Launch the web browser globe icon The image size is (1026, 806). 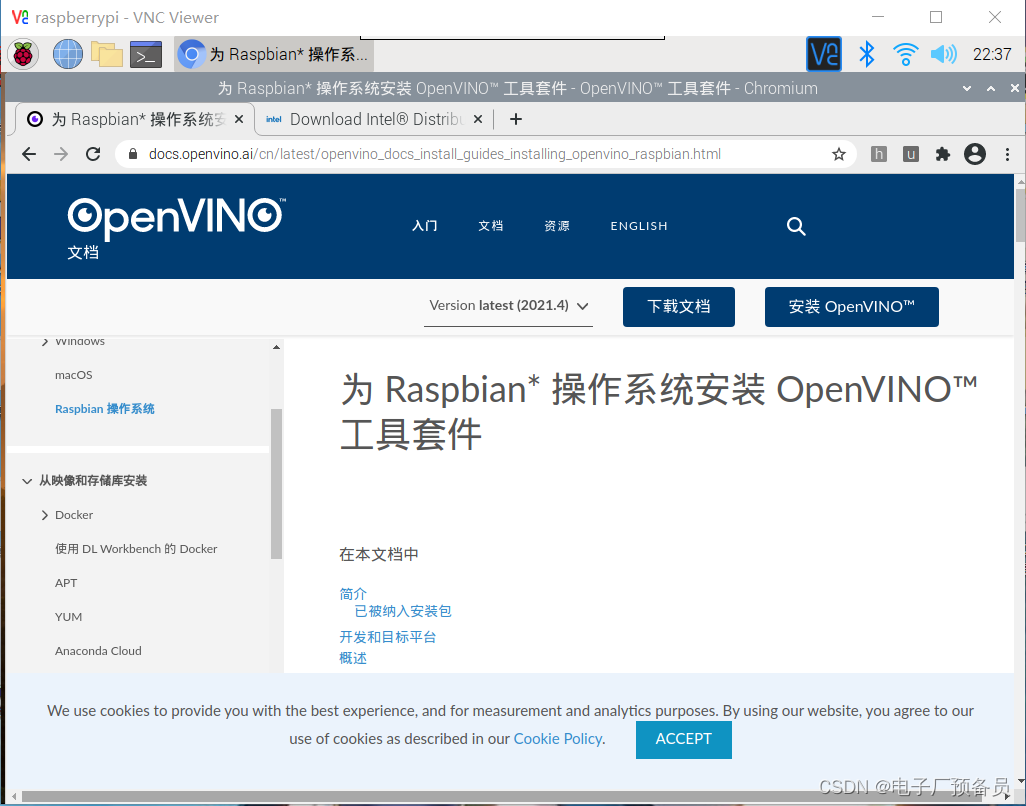point(67,54)
